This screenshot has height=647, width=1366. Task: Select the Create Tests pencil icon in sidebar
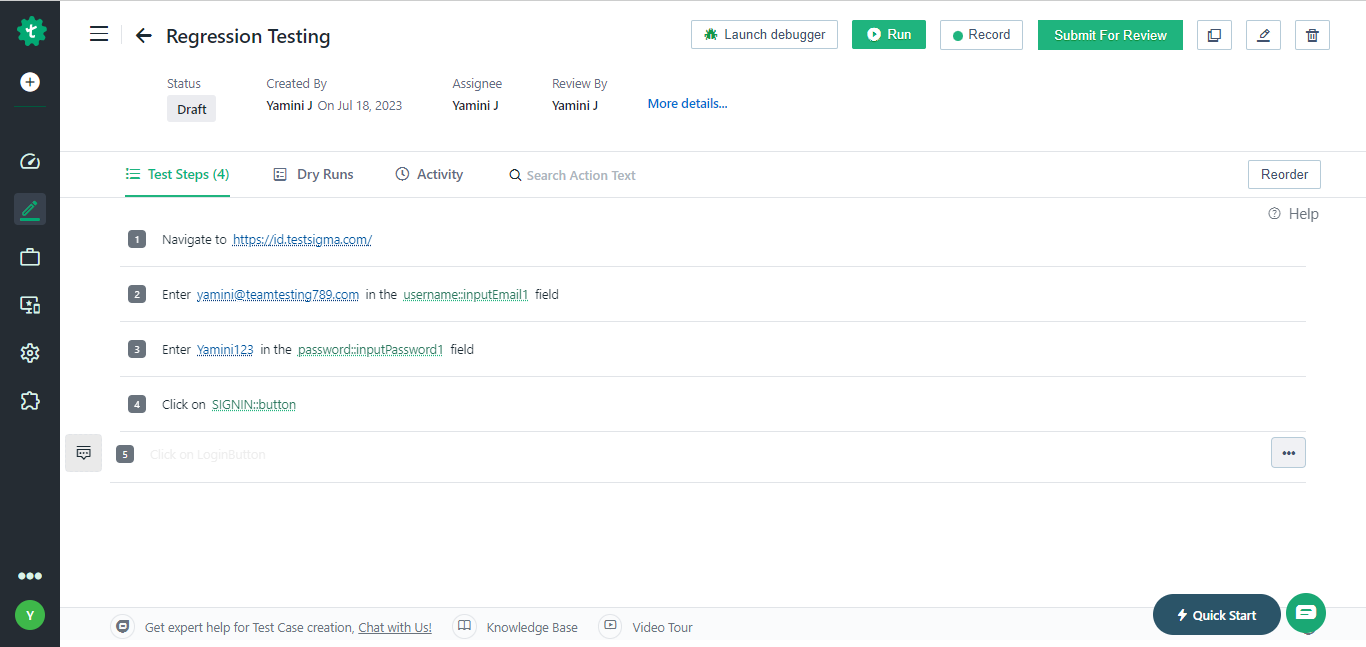click(x=29, y=209)
